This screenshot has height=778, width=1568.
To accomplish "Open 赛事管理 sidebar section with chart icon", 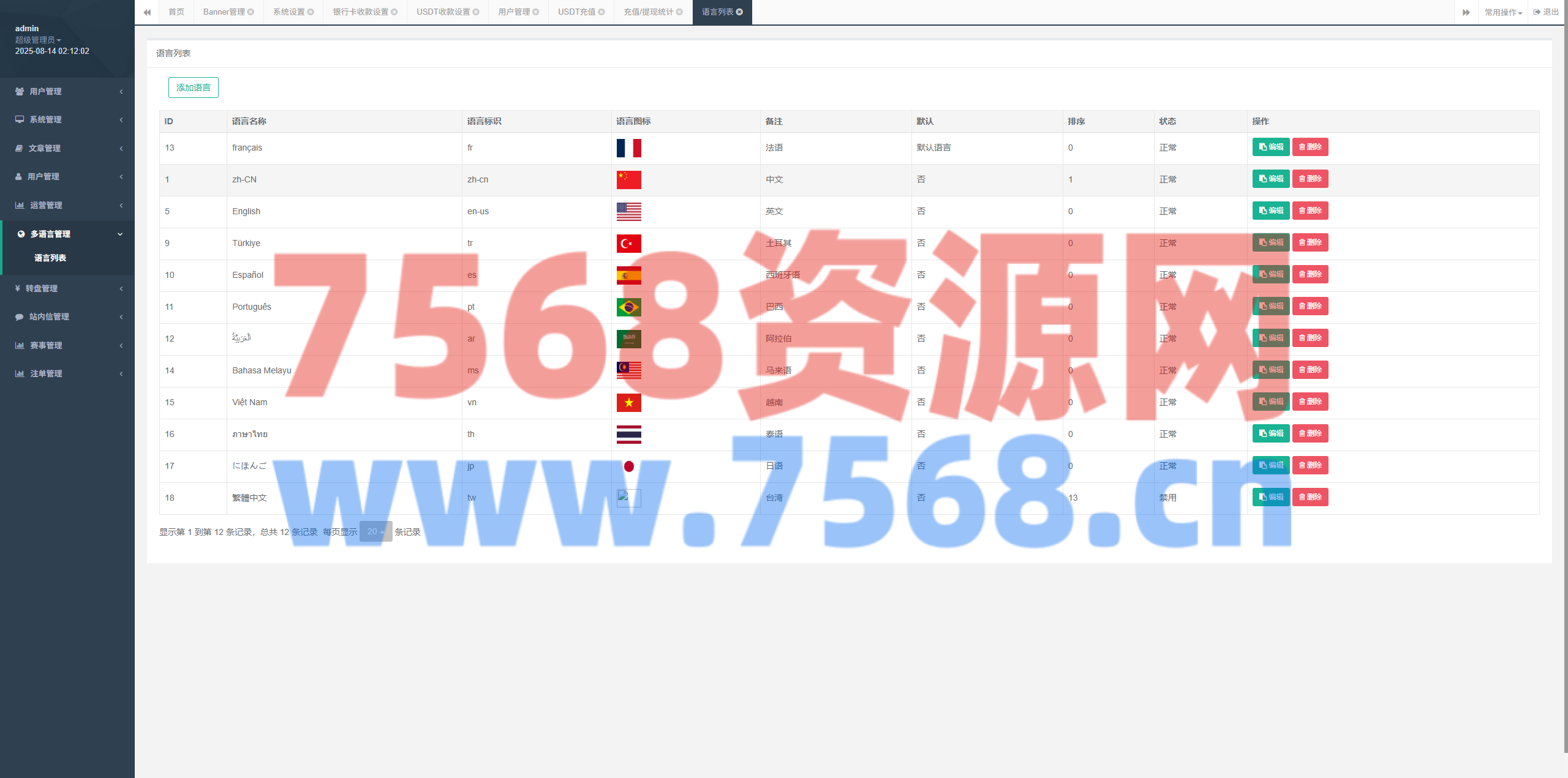I will (x=46, y=345).
